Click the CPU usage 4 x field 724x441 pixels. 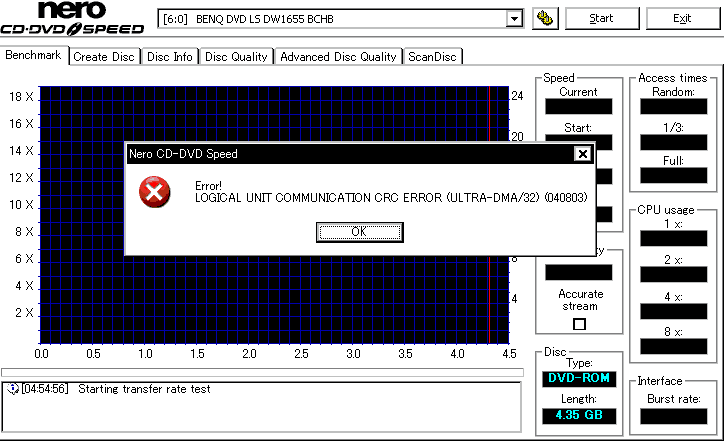click(674, 311)
